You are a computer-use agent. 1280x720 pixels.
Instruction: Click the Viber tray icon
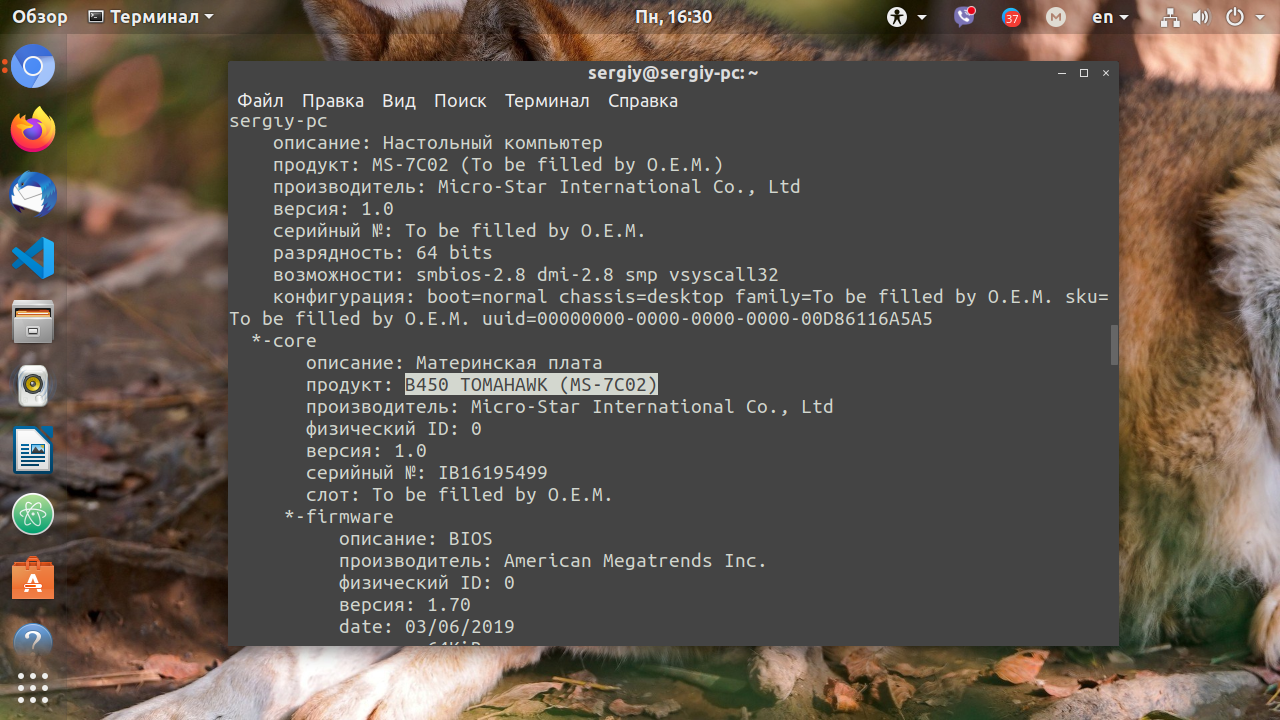pos(964,17)
